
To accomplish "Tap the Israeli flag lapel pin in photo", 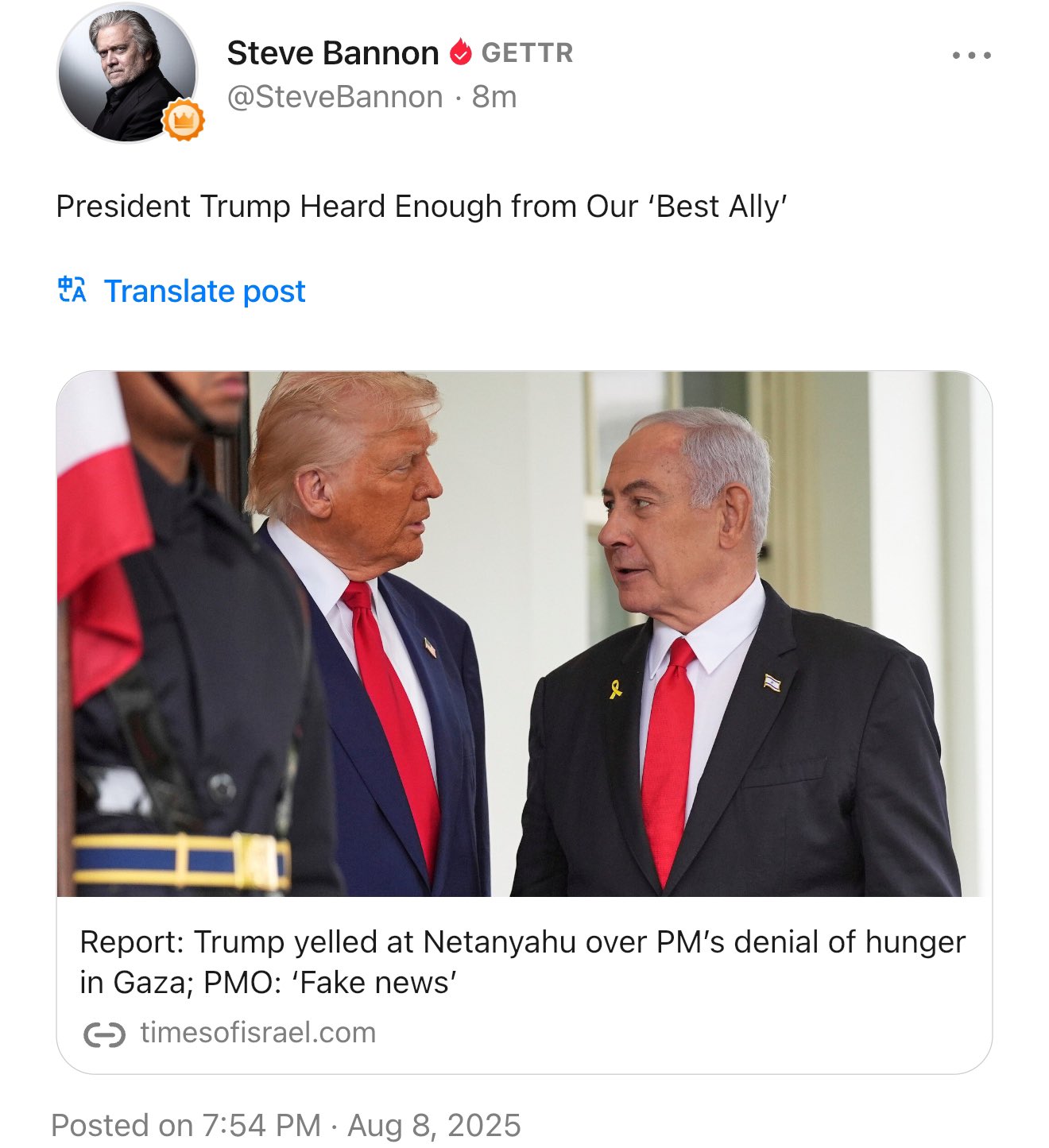I will click(772, 682).
